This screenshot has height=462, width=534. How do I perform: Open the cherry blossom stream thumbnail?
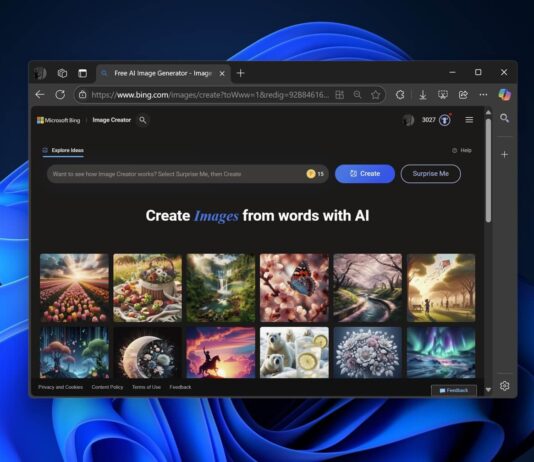click(367, 288)
